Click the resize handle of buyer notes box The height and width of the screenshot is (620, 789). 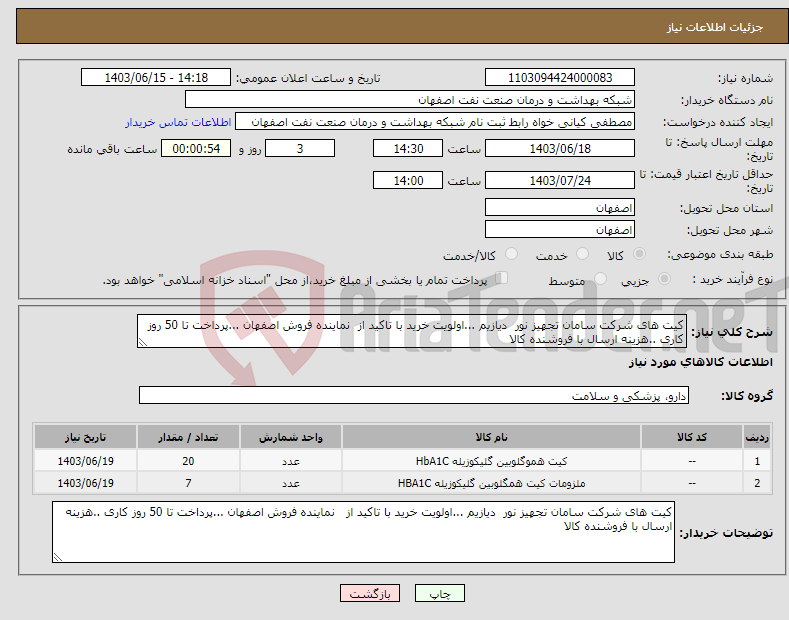coord(58,557)
